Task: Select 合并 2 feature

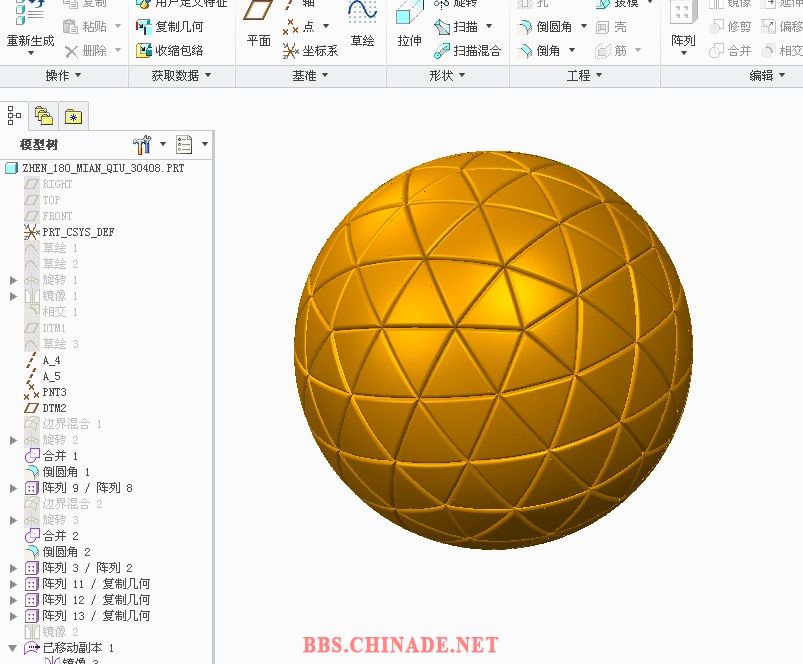Action: pos(52,536)
